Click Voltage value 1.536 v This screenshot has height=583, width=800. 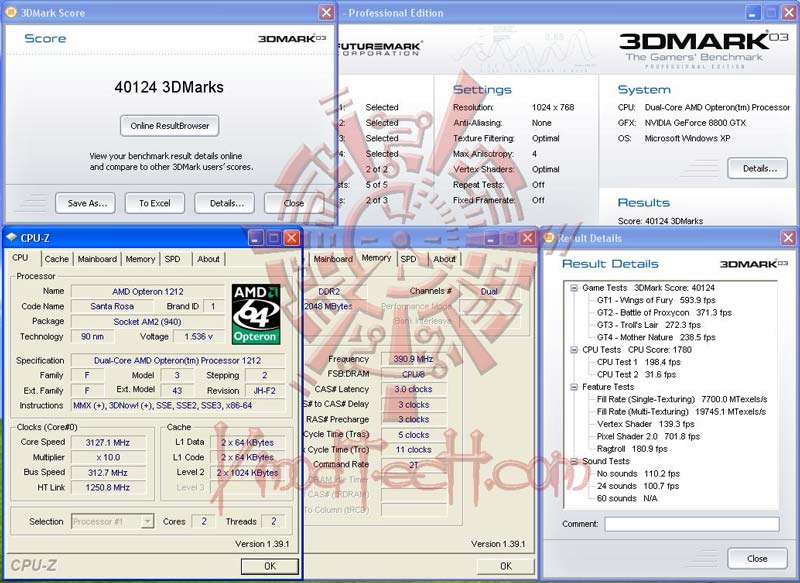point(198,337)
